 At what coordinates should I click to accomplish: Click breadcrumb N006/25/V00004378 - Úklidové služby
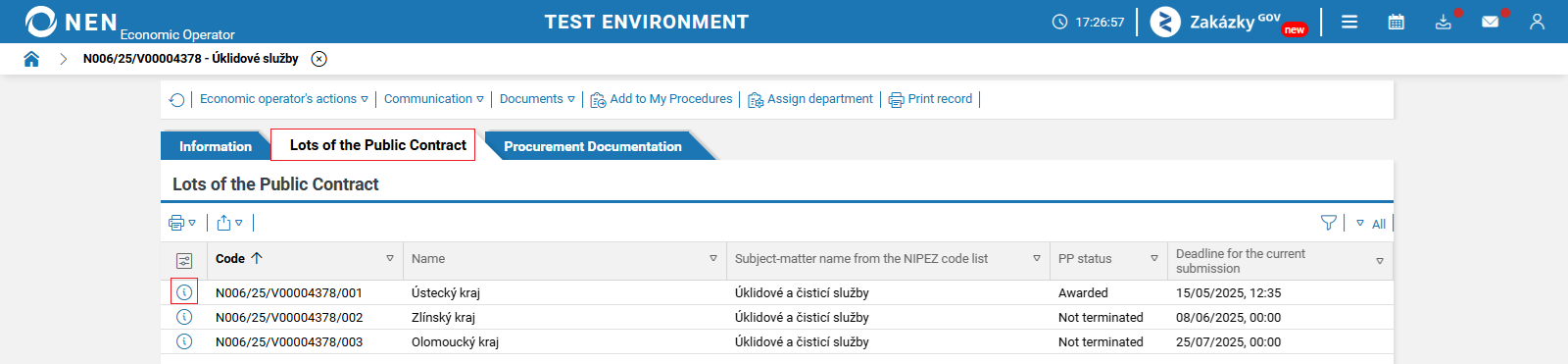[191, 59]
